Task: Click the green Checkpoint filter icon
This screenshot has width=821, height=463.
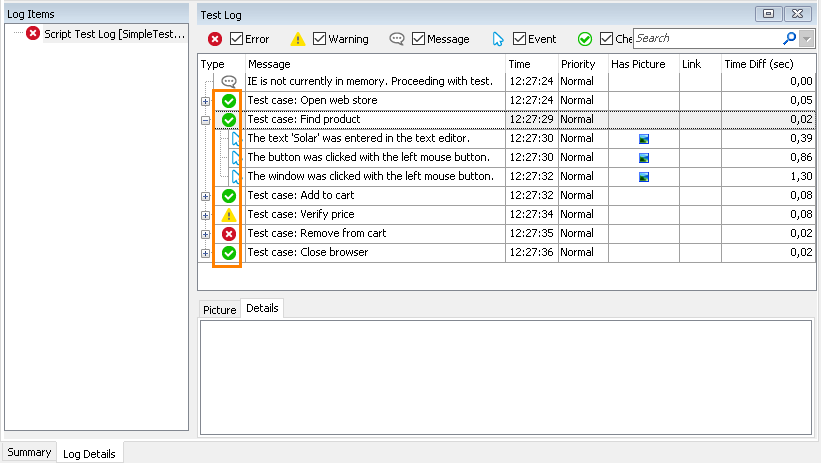Action: (x=585, y=39)
